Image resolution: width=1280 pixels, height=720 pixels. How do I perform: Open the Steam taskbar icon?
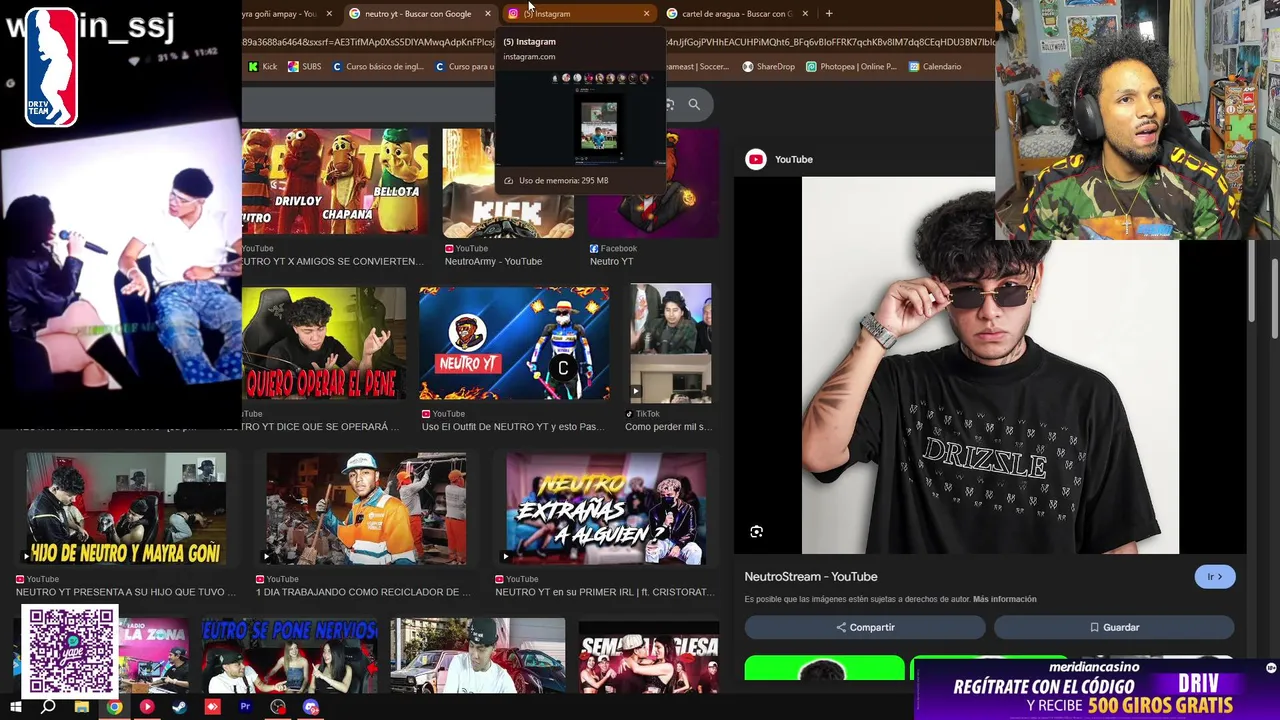(x=179, y=707)
